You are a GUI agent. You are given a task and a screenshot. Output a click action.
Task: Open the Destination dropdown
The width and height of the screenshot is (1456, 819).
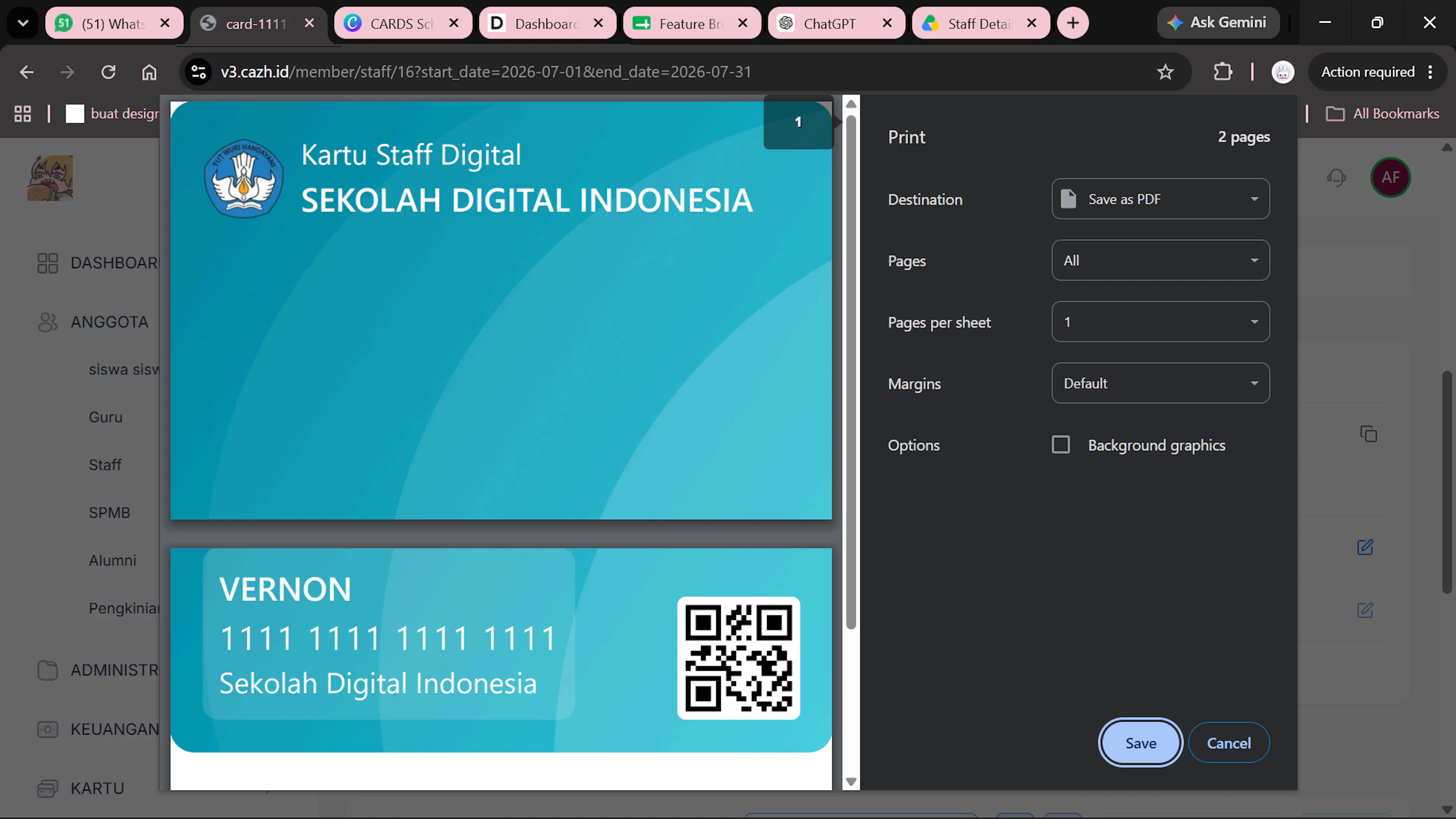click(1160, 199)
